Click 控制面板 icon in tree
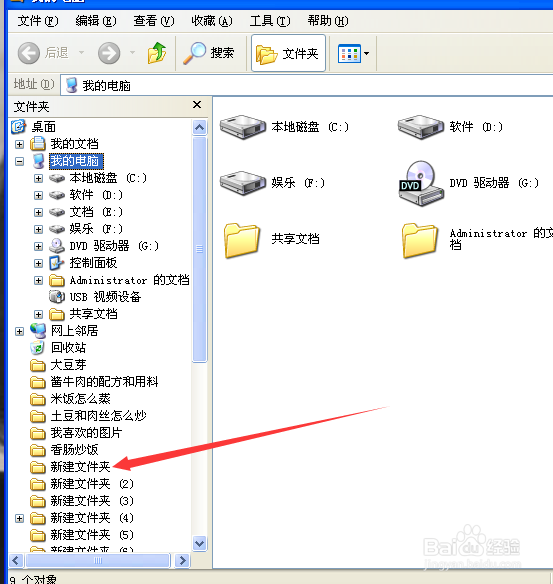553x584 pixels. pos(57,263)
